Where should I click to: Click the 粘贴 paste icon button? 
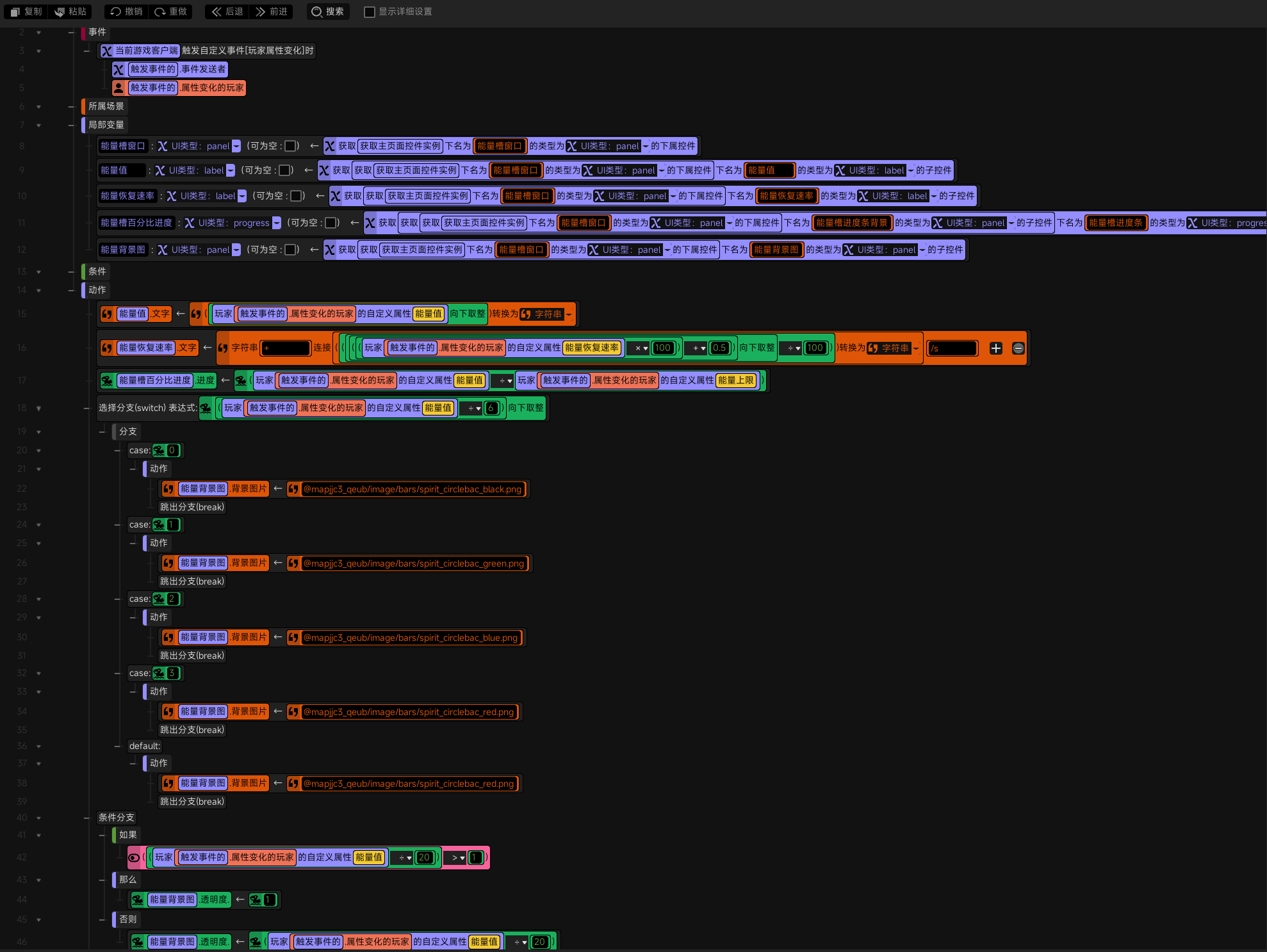[x=70, y=12]
